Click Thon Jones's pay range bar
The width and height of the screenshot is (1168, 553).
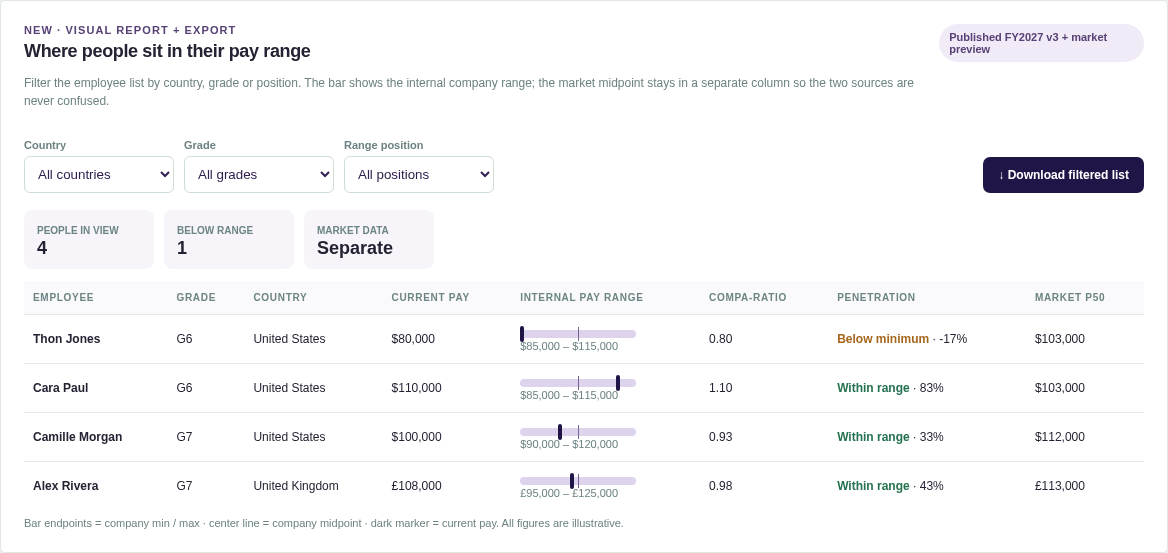point(578,334)
